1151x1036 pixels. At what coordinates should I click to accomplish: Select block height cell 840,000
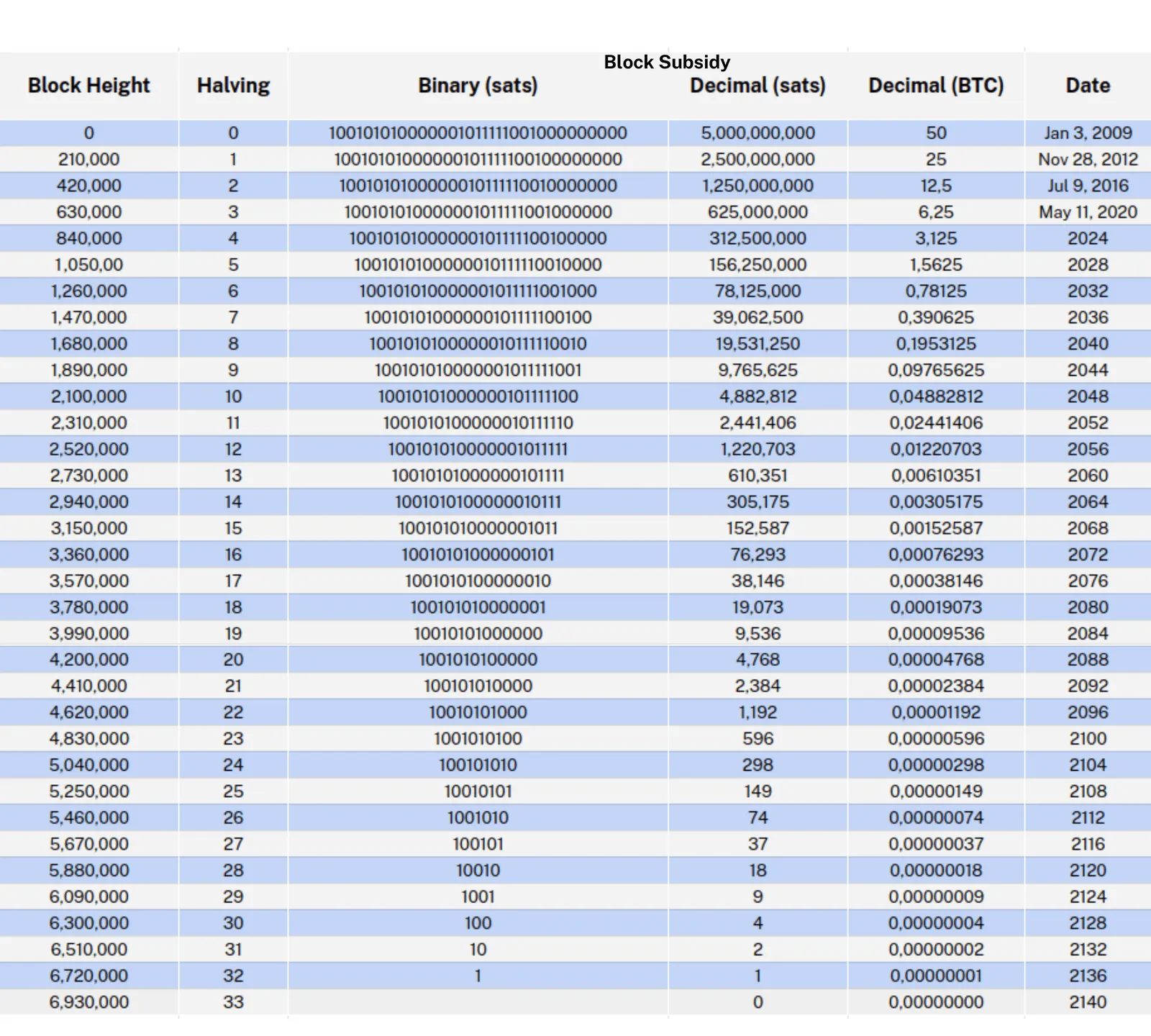[x=88, y=238]
